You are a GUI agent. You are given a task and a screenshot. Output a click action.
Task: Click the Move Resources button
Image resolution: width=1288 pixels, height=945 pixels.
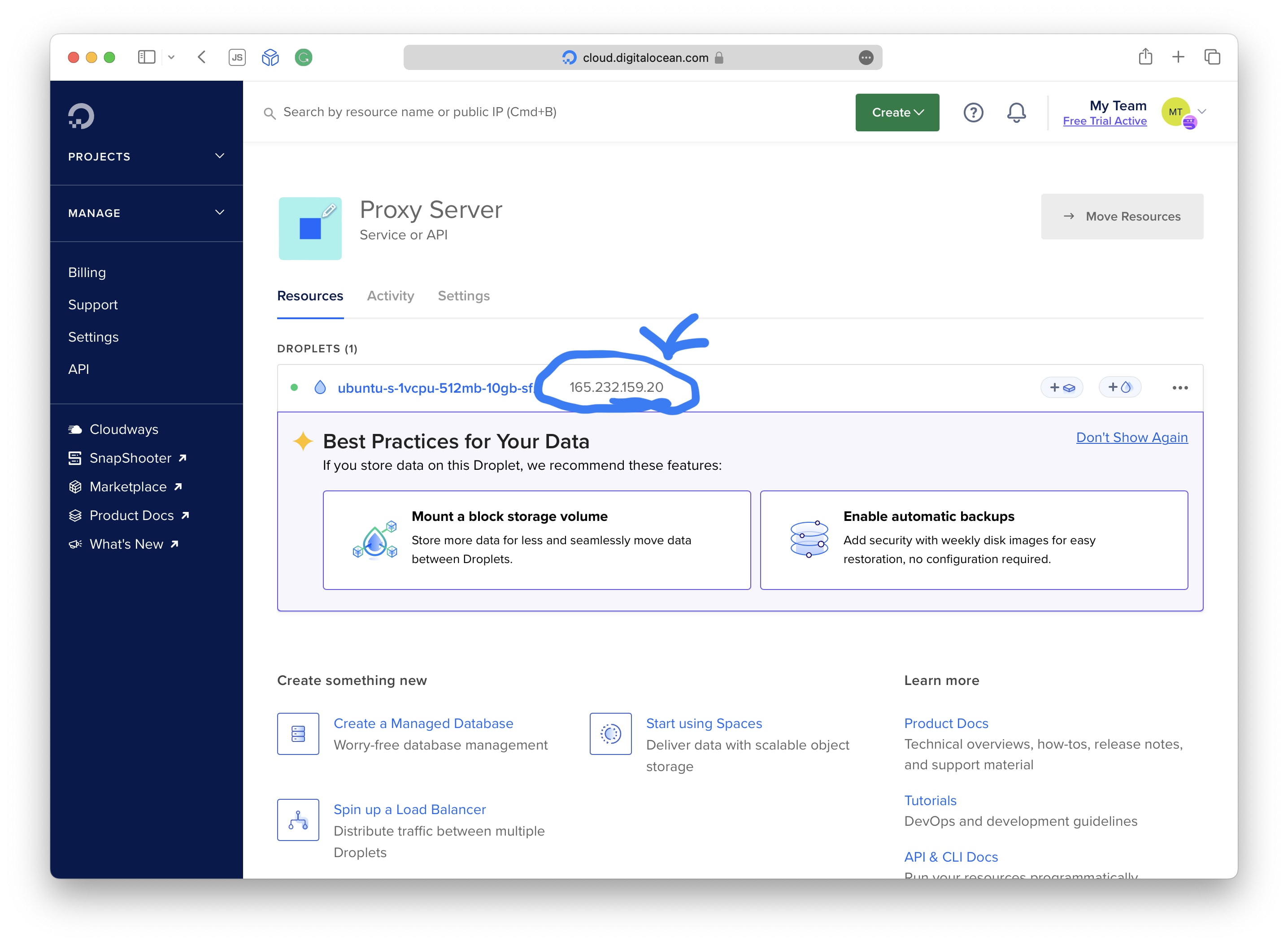click(1122, 216)
